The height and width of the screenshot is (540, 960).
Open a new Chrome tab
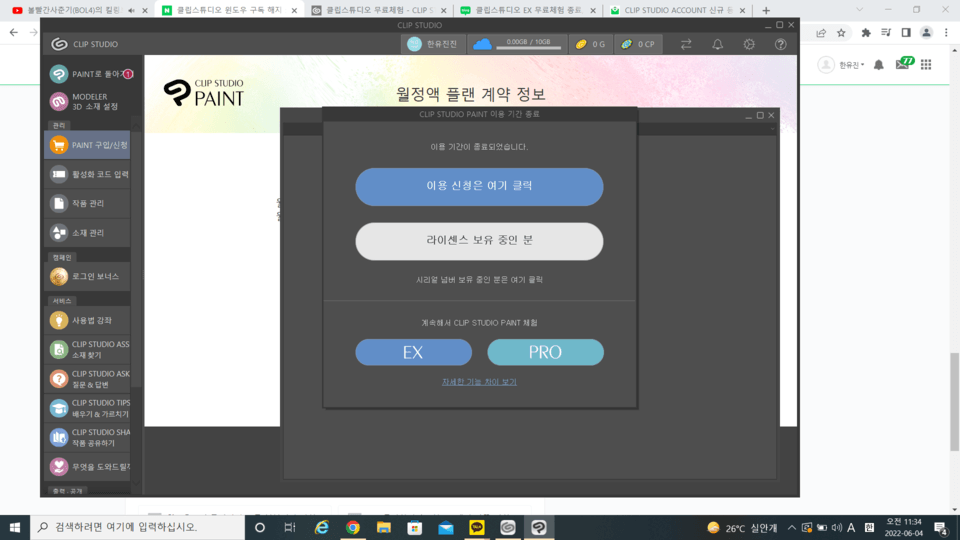click(x=766, y=10)
